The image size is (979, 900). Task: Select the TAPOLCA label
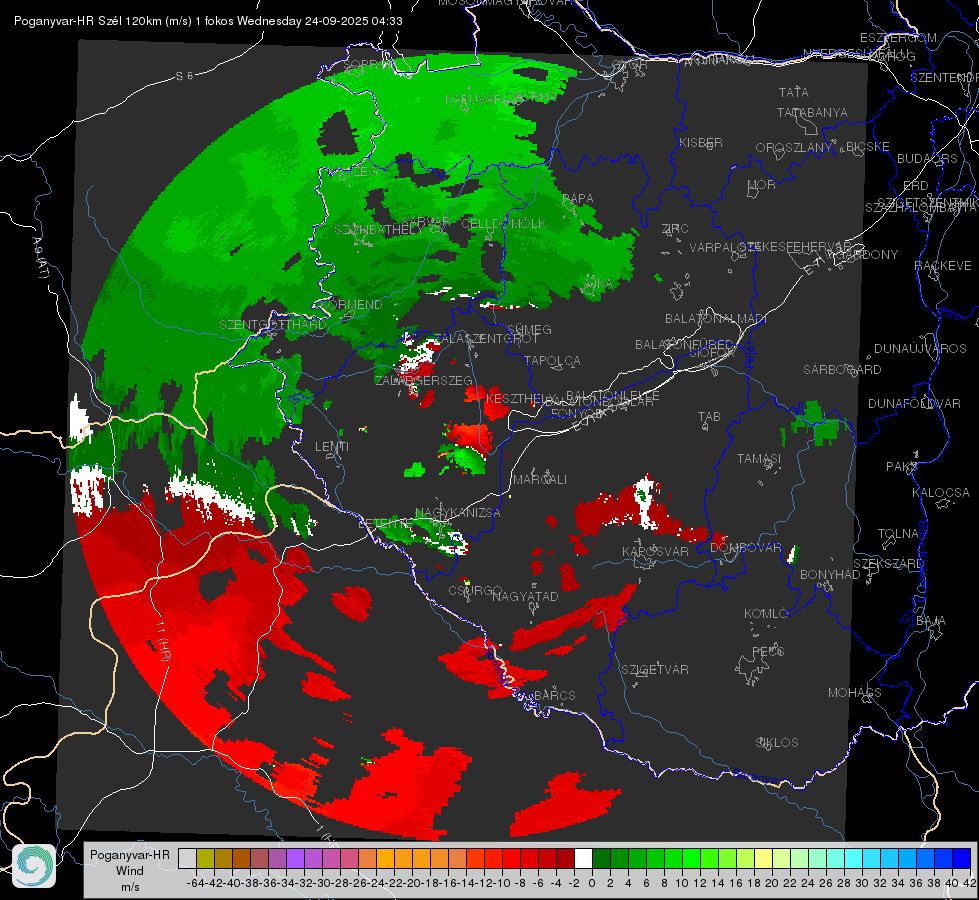coord(552,360)
